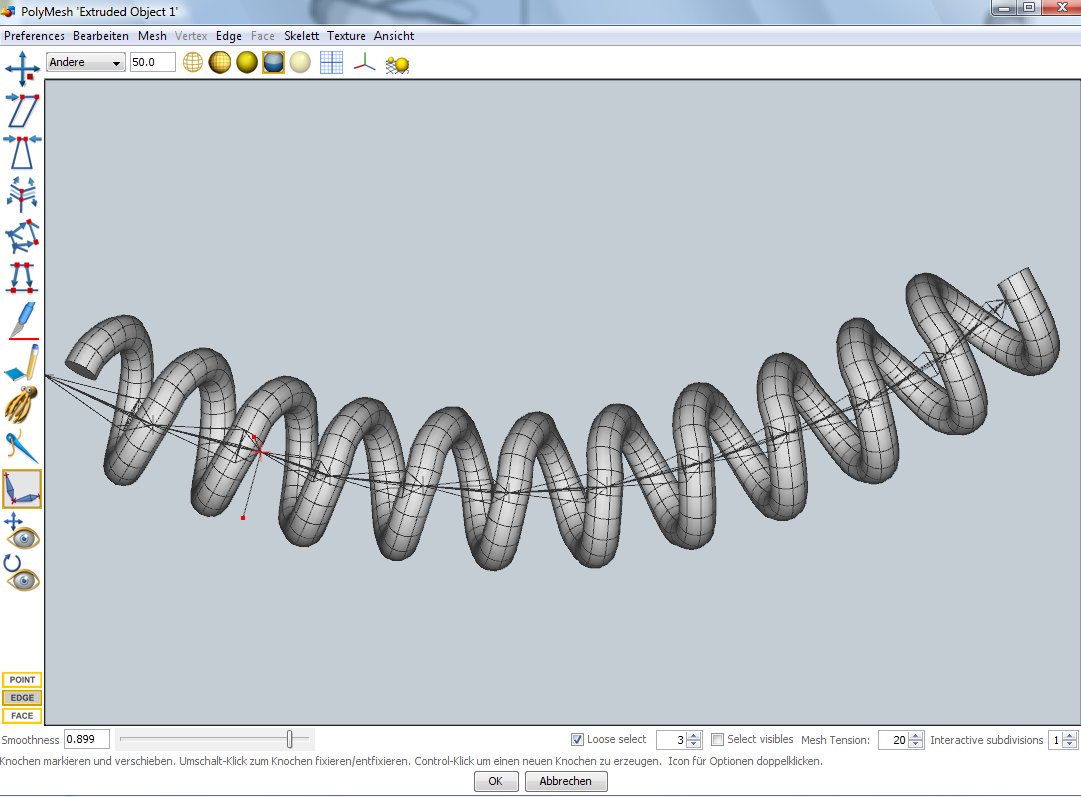Screen dimensions: 1081x797
Task: Enable the Select visibles checkbox
Action: 717,740
